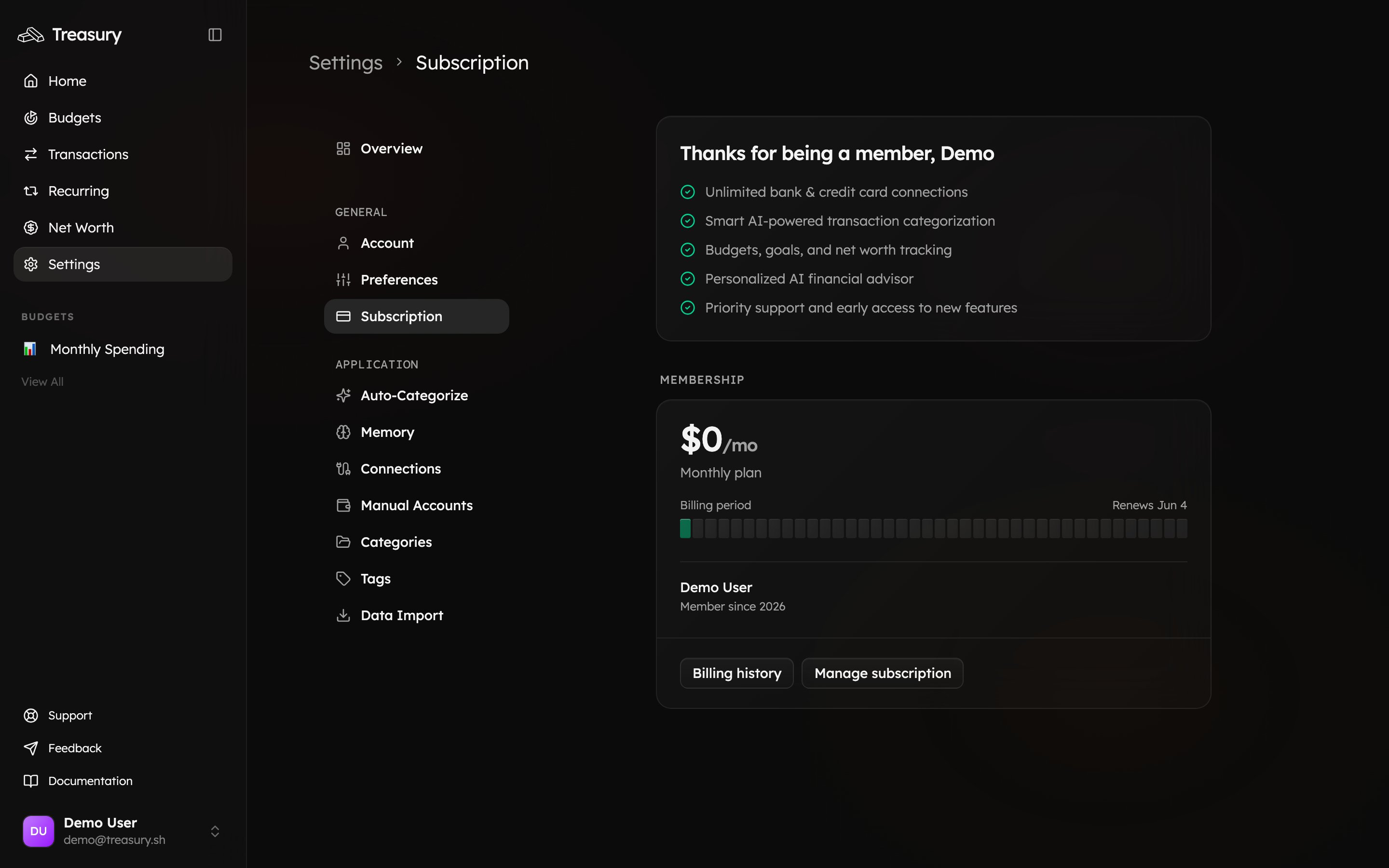Click the Subscription card icon

(x=343, y=316)
